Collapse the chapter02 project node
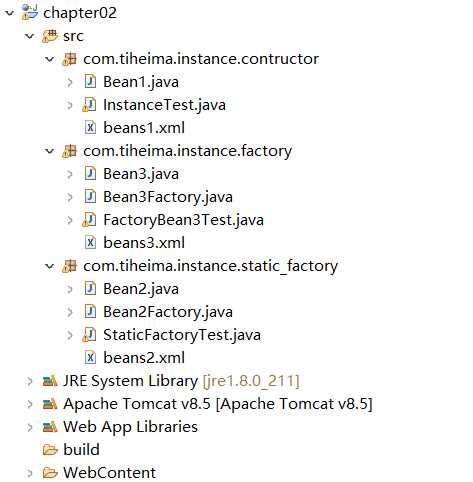The height and width of the screenshot is (482, 473). coord(10,13)
